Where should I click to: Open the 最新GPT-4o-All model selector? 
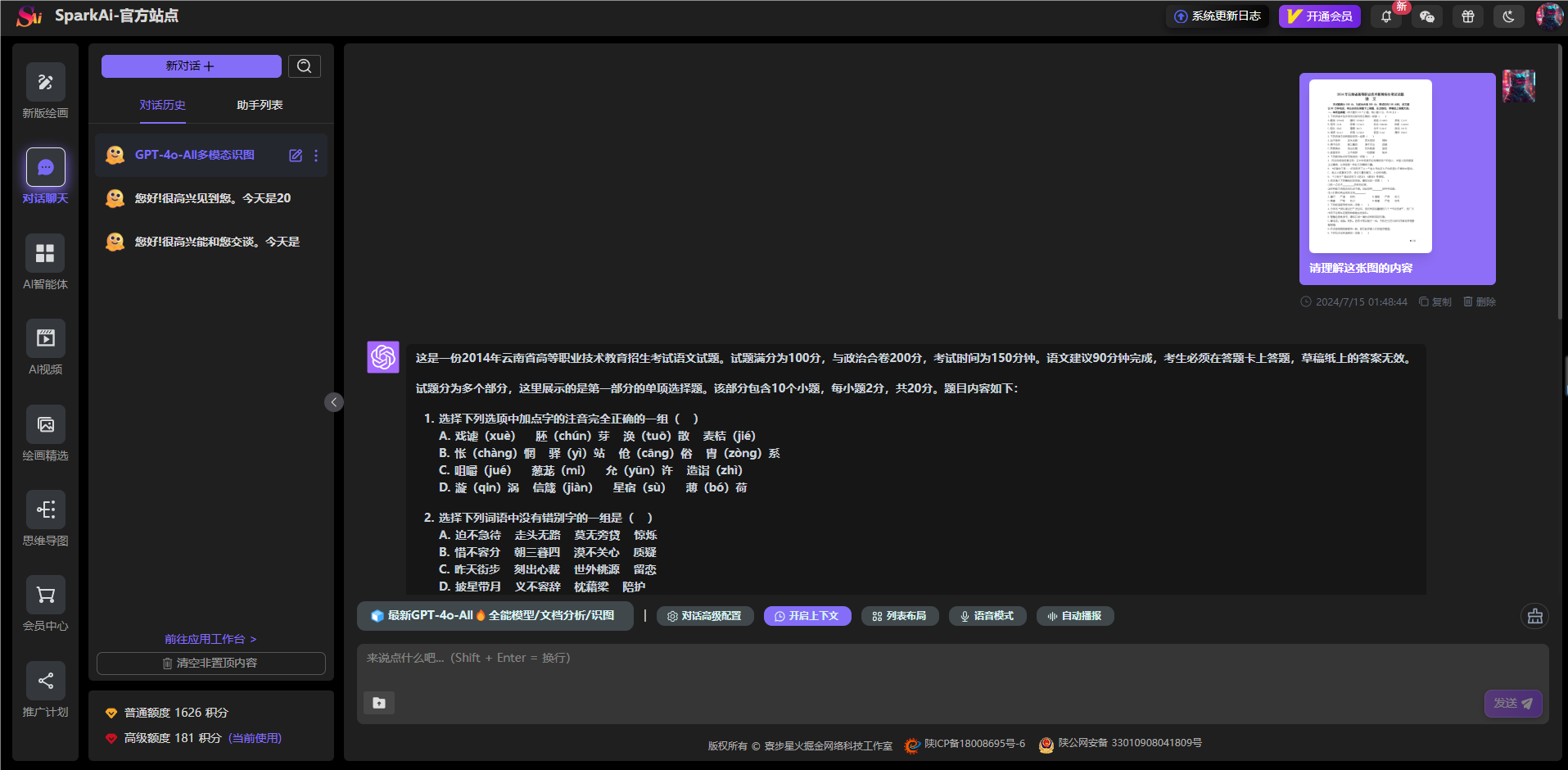click(x=495, y=616)
